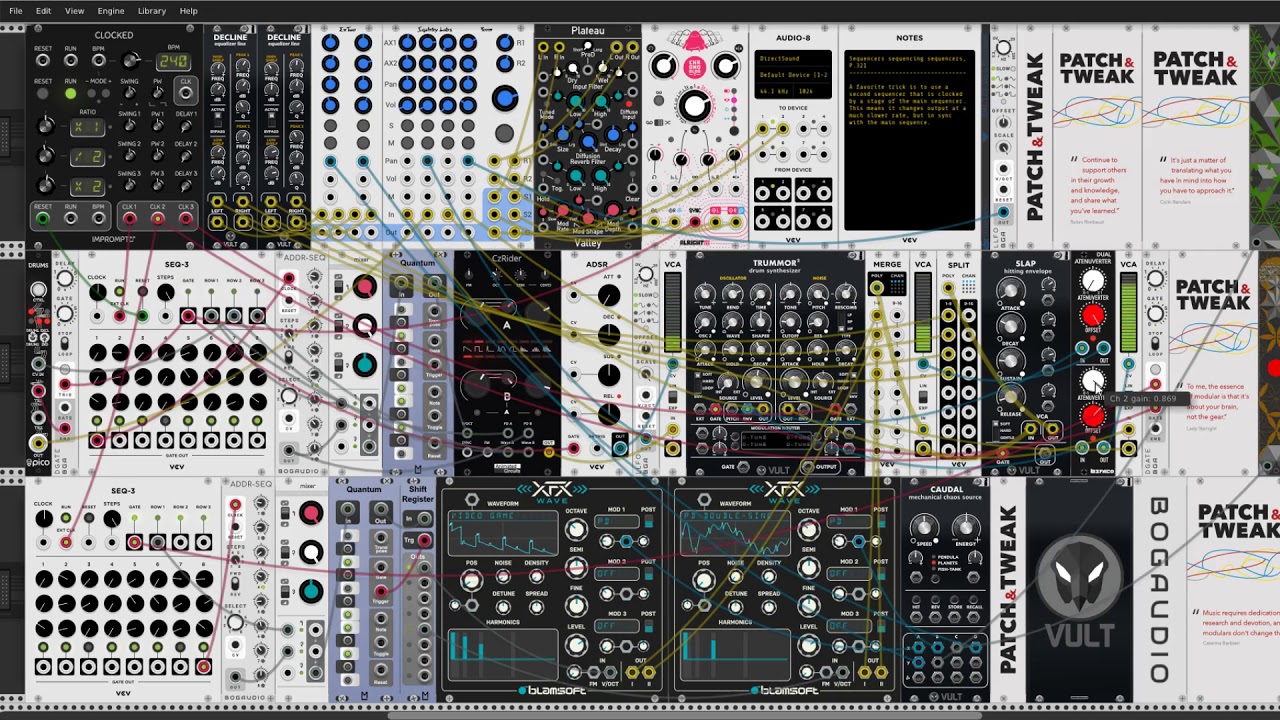The width and height of the screenshot is (1280, 720).
Task: Click the RESET button on Clocked module
Action: click(x=43, y=94)
